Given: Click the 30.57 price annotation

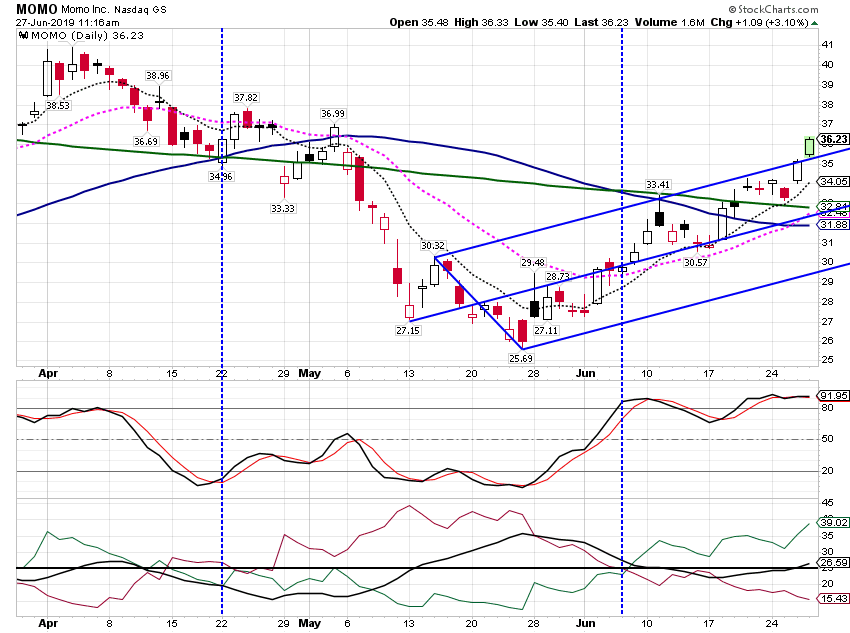Looking at the screenshot, I should pyautogui.click(x=696, y=263).
